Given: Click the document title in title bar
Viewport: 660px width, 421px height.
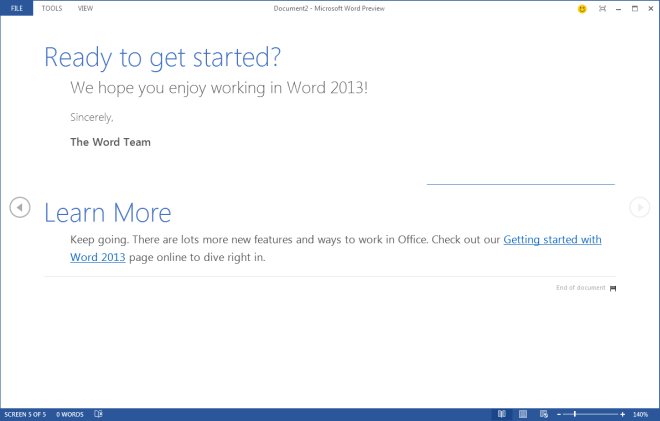Looking at the screenshot, I should click(x=329, y=8).
